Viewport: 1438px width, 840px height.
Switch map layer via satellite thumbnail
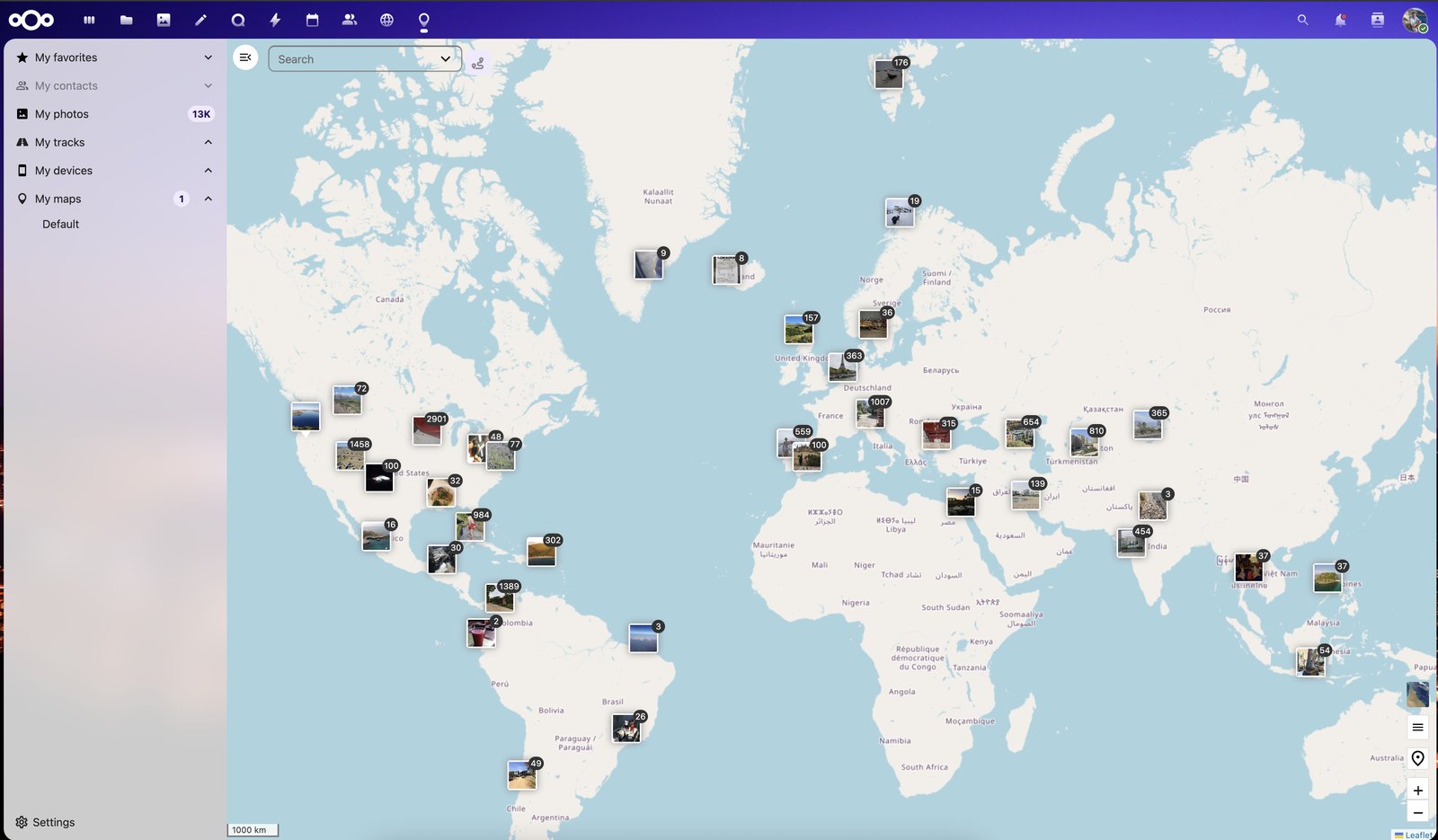[1417, 694]
